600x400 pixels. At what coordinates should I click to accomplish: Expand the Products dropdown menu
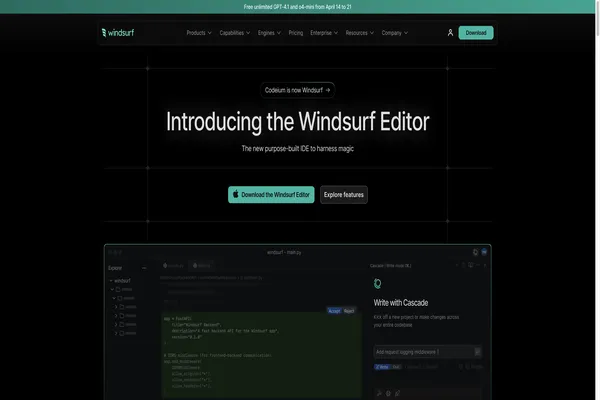199,32
